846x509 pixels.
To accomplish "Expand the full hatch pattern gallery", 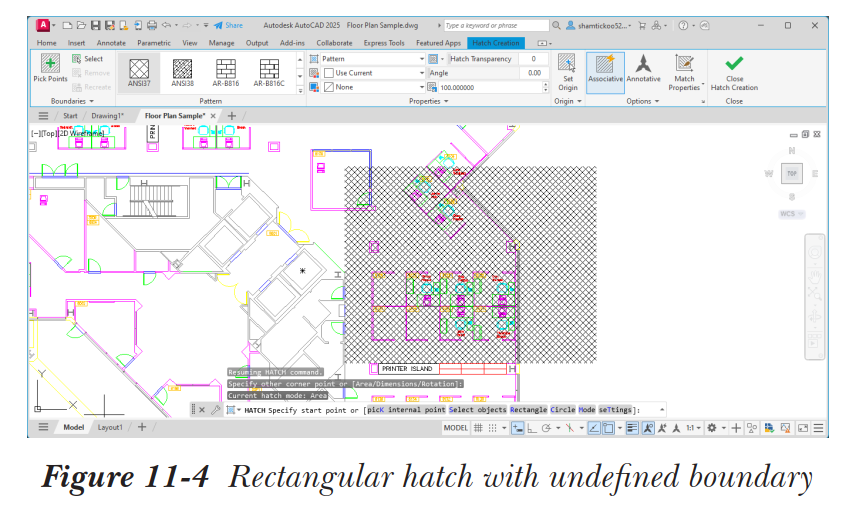I will point(300,91).
